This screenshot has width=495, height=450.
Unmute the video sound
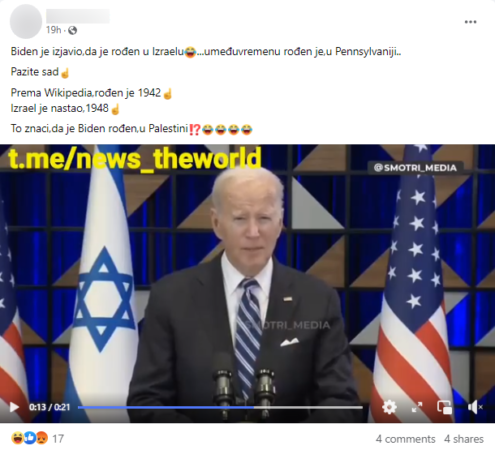click(475, 407)
